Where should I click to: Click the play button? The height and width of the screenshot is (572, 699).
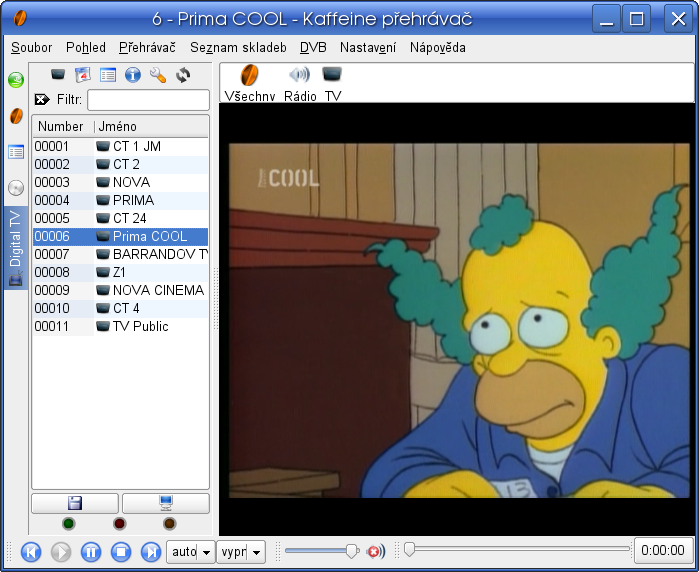click(61, 552)
